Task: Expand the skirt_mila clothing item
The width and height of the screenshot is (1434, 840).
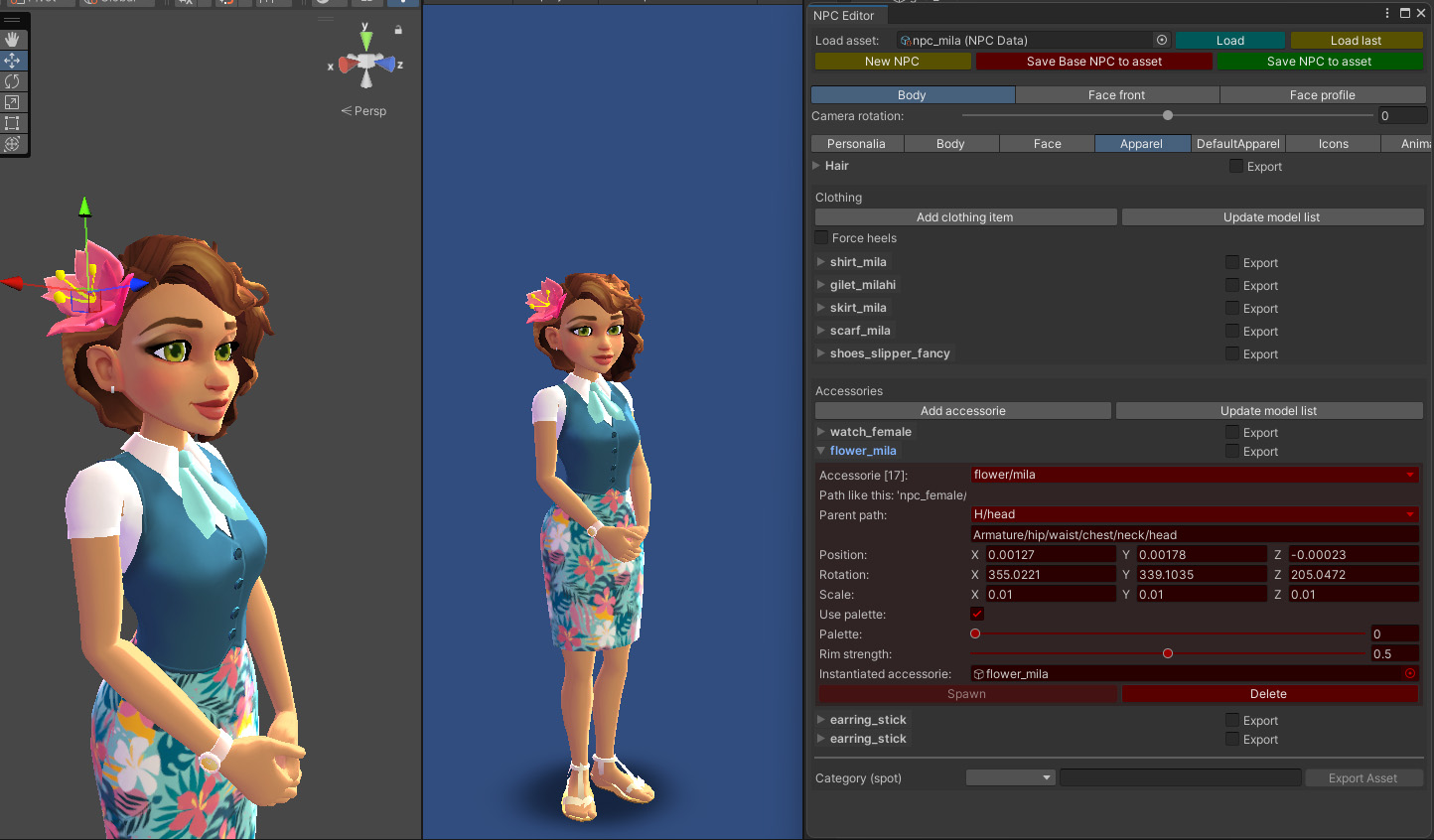Action: 821,308
